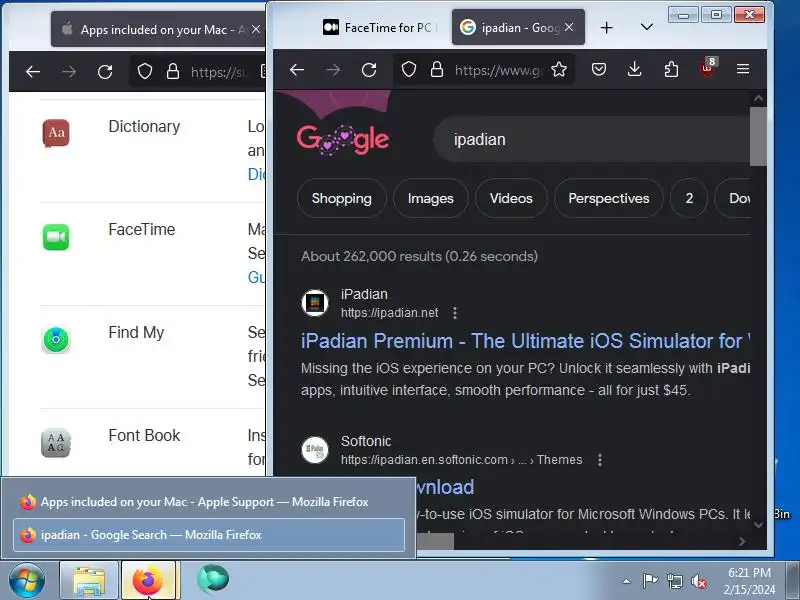
Task: Open uBlock Origin extension with badge 8
Action: pos(708,68)
